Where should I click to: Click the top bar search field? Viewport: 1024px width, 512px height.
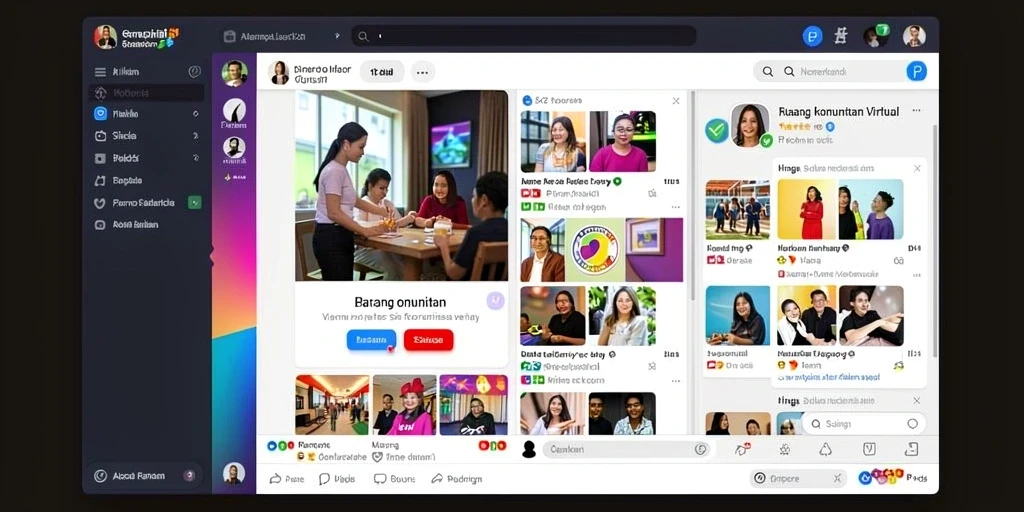point(524,36)
